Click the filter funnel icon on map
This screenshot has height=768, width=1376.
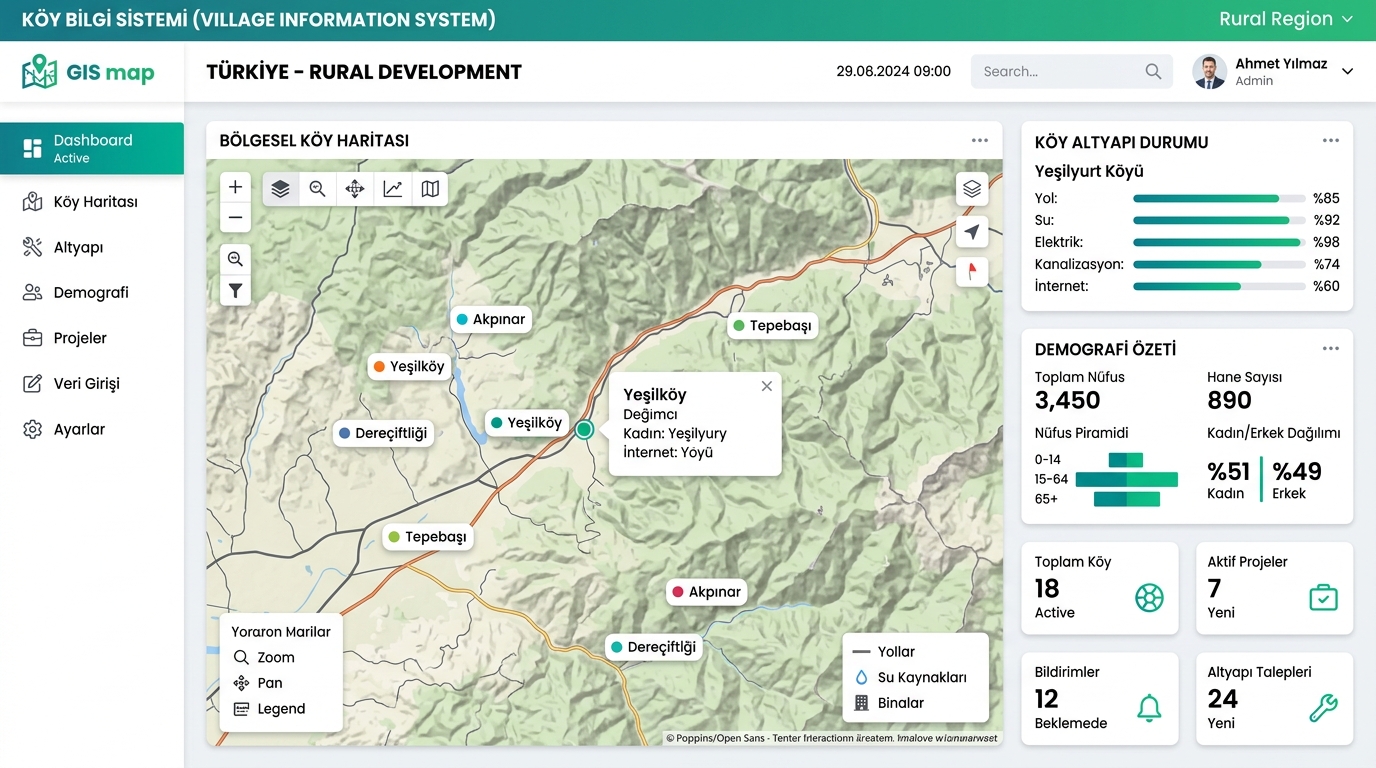[235, 291]
